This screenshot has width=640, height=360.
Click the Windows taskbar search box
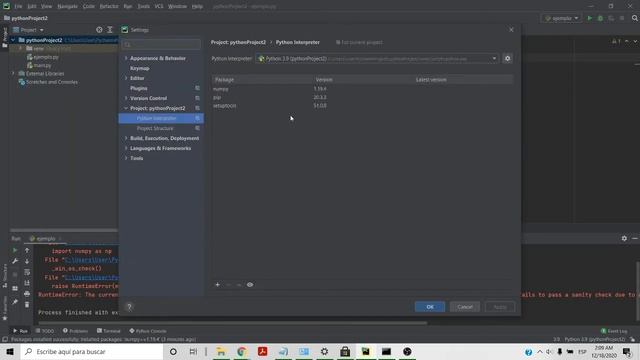pyautogui.click(x=91, y=351)
